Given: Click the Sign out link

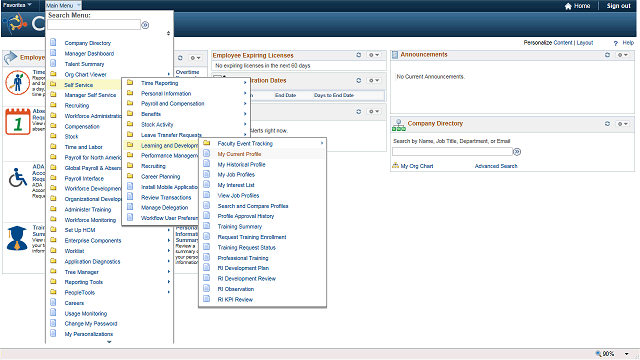Looking at the screenshot, I should pos(618,6).
